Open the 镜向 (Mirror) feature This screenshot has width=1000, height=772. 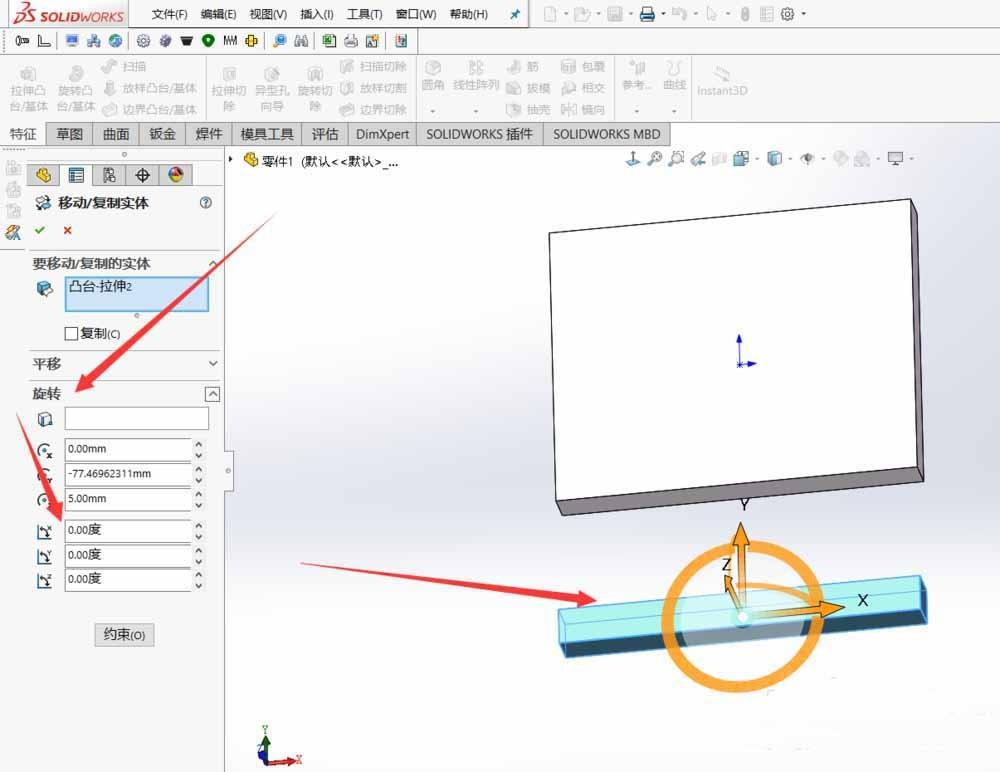[585, 109]
